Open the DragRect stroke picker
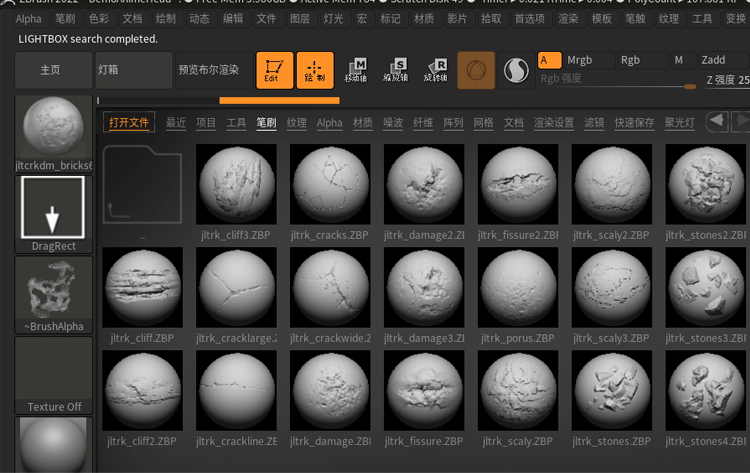The height and width of the screenshot is (473, 750). 54,214
